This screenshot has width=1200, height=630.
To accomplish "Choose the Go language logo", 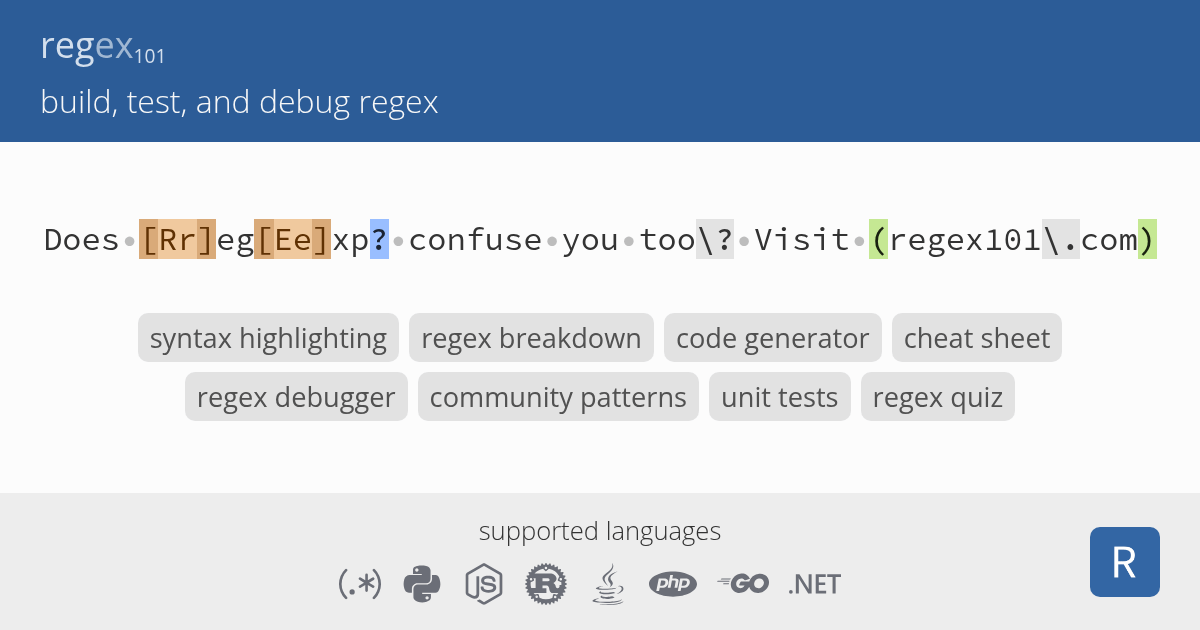I will (x=742, y=584).
